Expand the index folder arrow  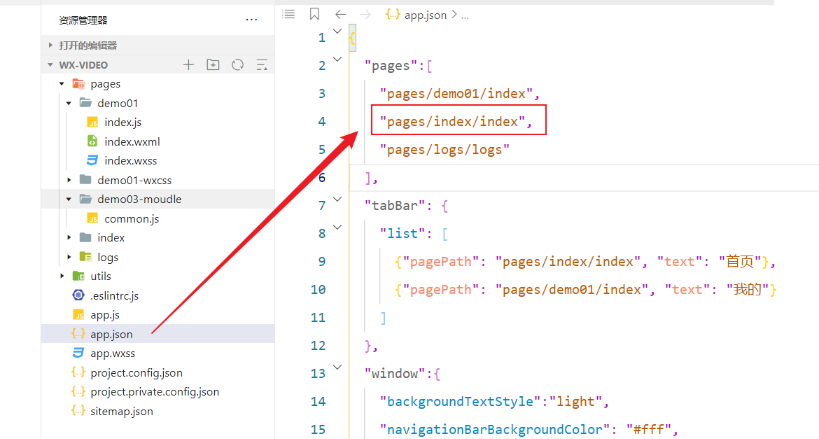(x=69, y=238)
